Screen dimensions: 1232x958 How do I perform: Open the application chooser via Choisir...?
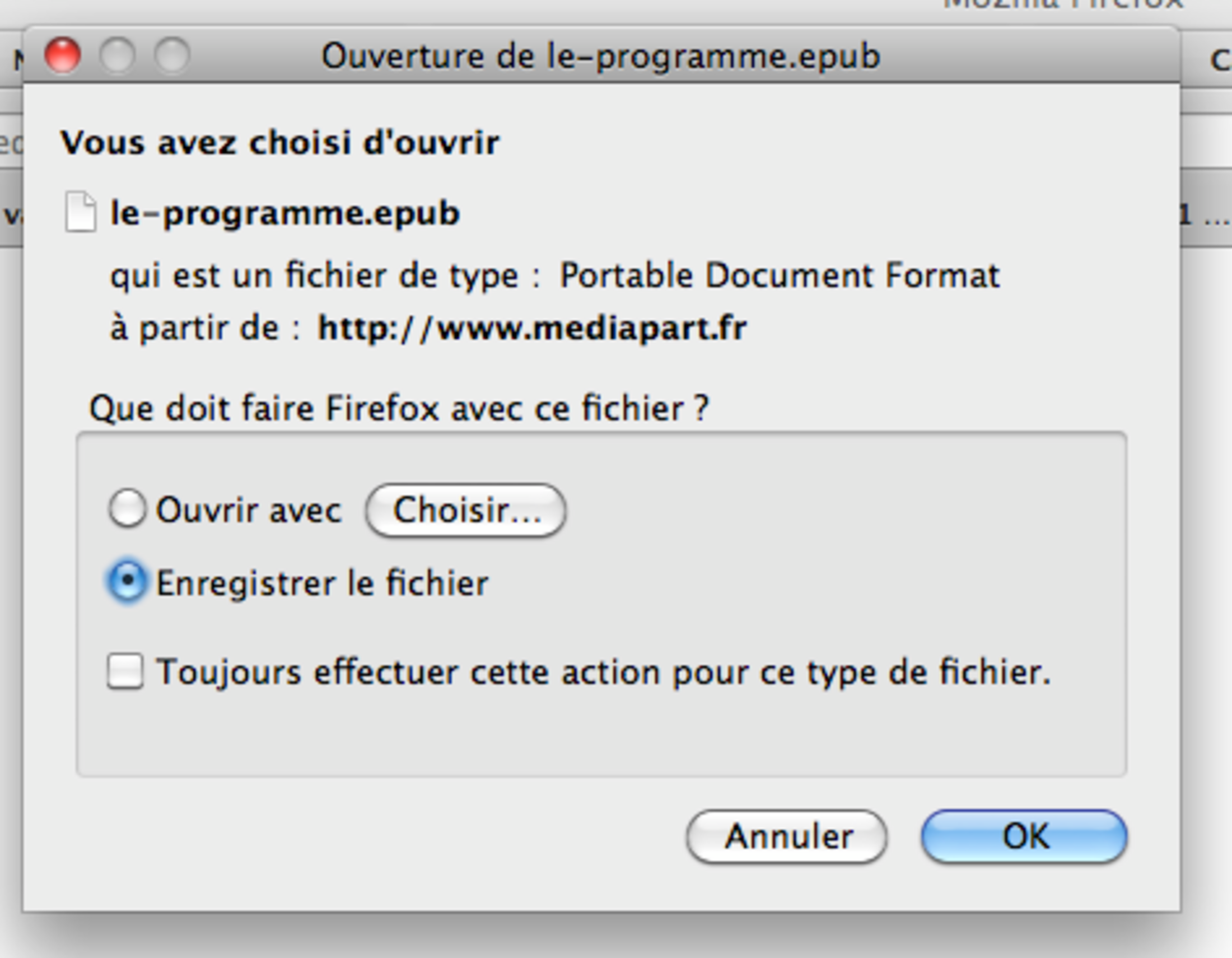(x=465, y=508)
